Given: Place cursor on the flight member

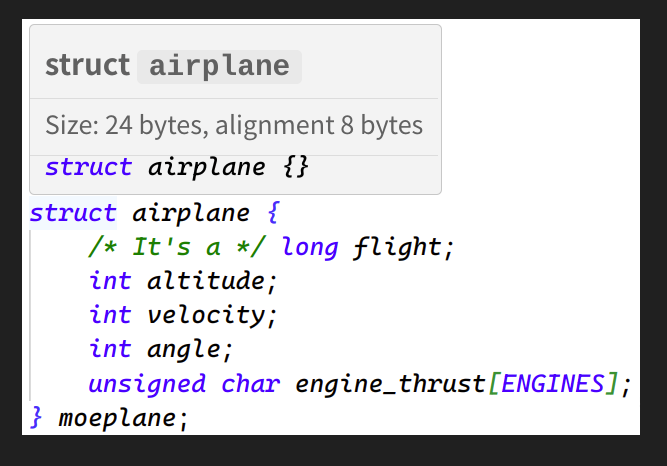Looking at the screenshot, I should click(x=399, y=247).
